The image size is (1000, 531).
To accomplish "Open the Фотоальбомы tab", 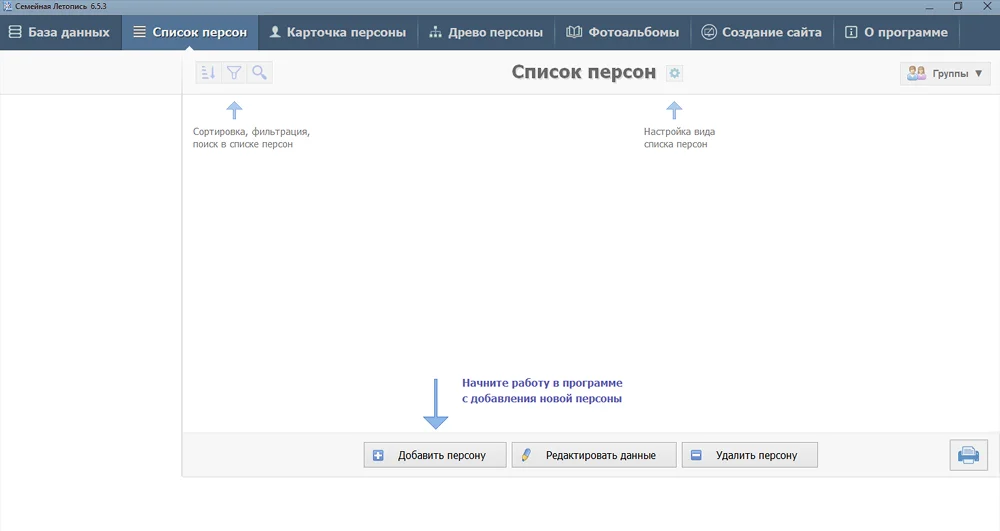I will tap(622, 32).
